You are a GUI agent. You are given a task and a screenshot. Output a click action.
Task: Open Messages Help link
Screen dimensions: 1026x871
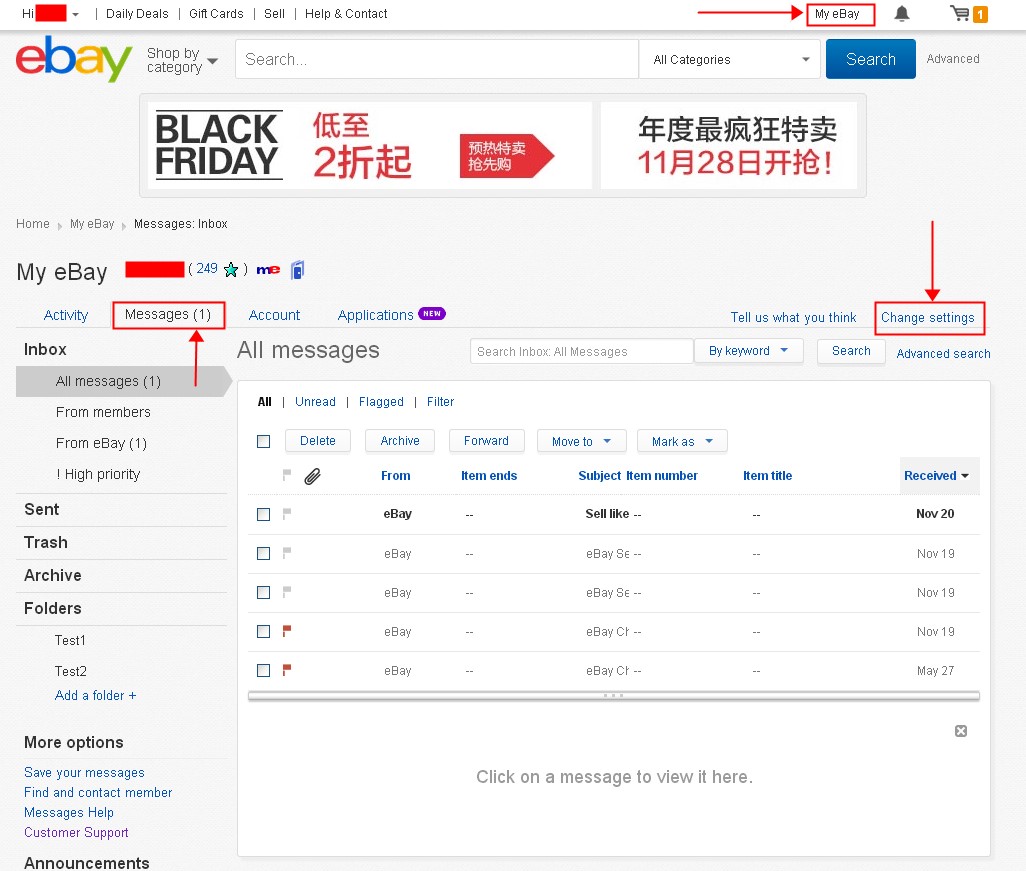click(x=69, y=813)
